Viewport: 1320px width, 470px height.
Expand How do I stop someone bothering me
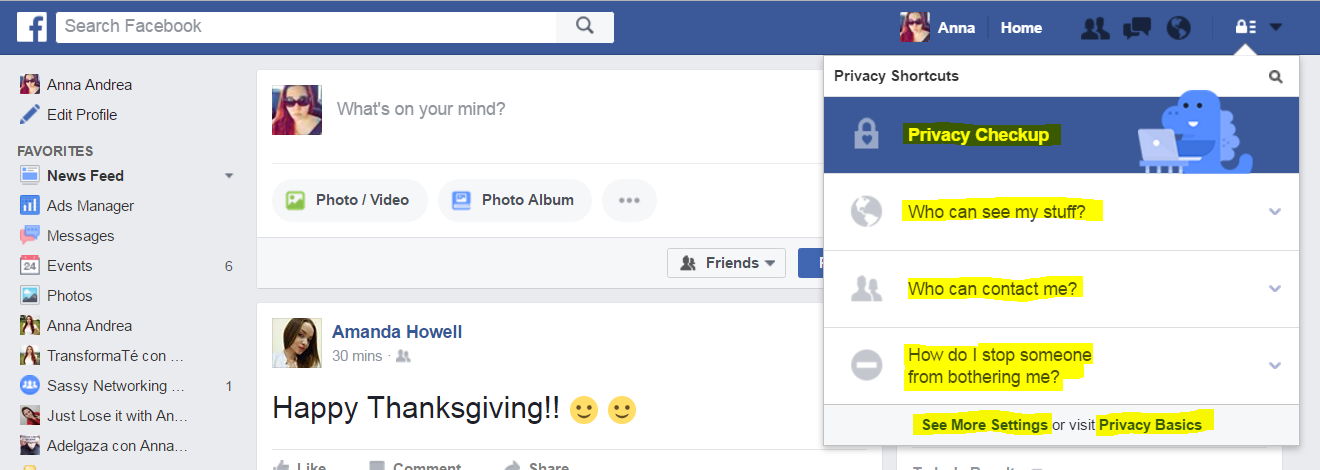coord(1061,366)
